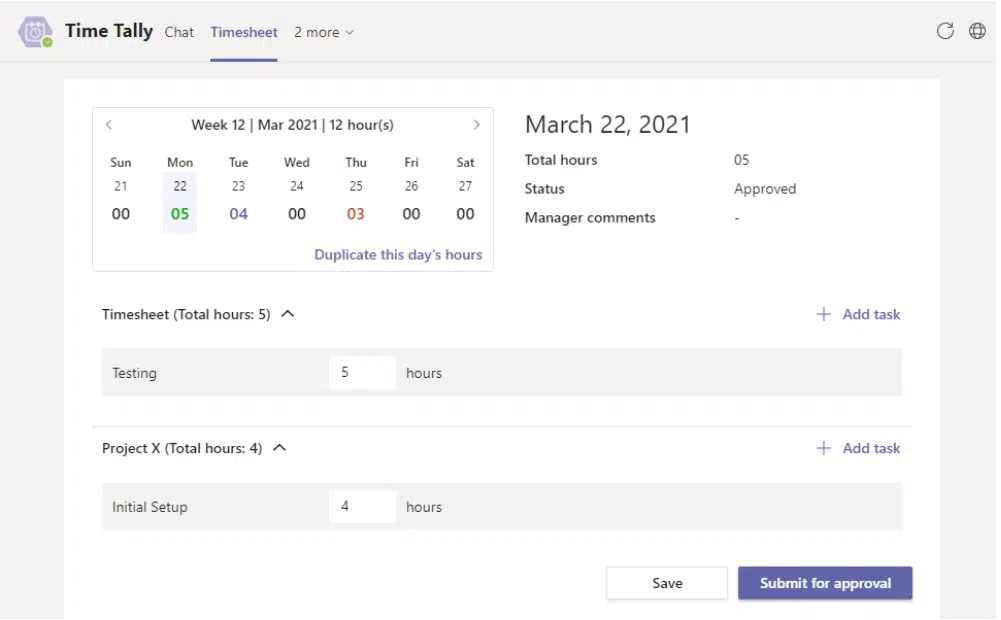Open the Chat tab
The height and width of the screenshot is (620, 1001).
click(x=179, y=32)
